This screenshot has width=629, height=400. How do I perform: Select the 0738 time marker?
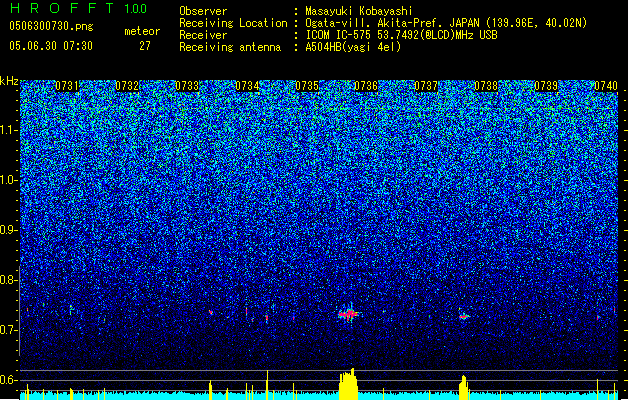(486, 86)
